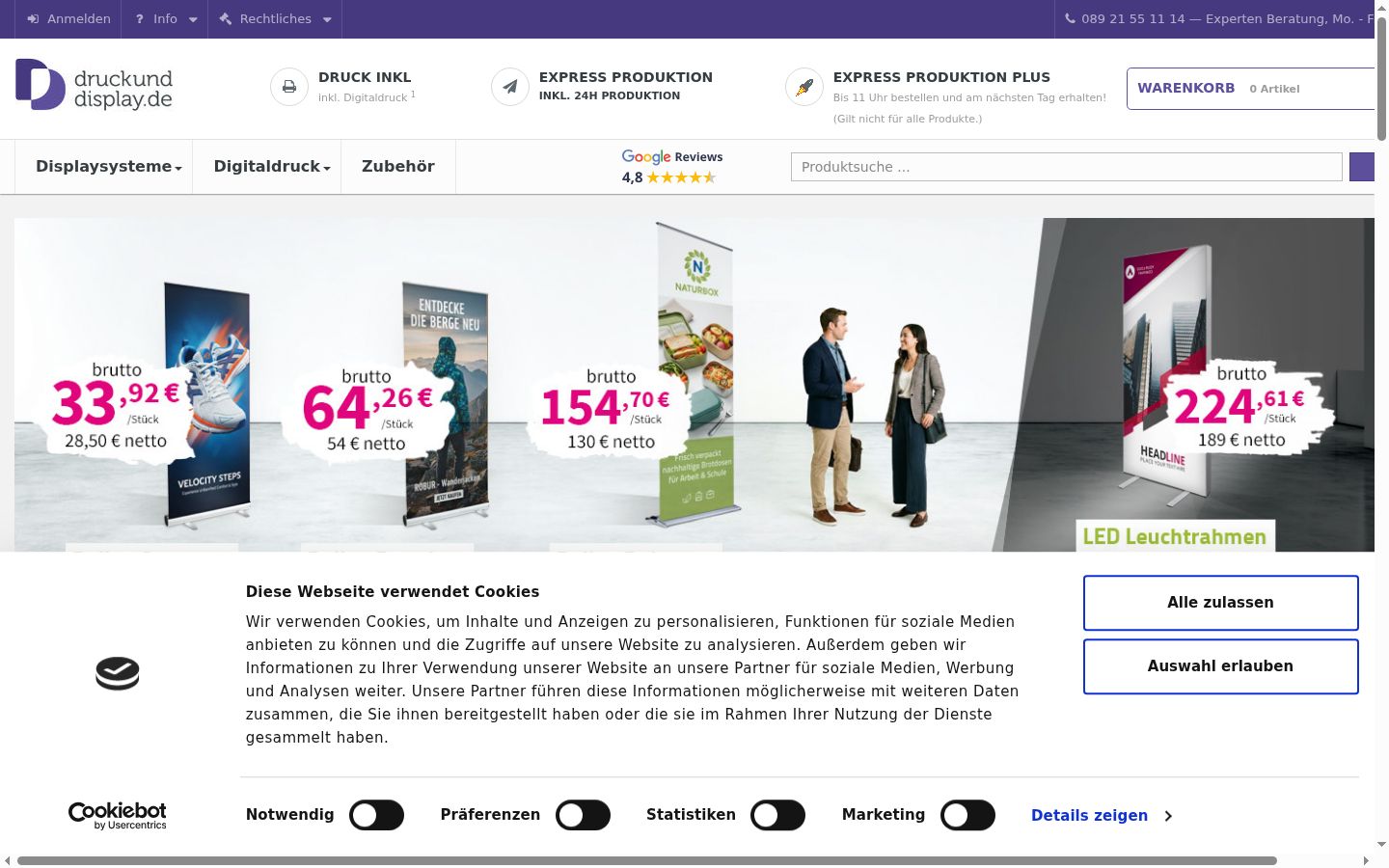The height and width of the screenshot is (868, 1389).
Task: Click the 64,26 € roll-up banner price
Action: [x=367, y=409]
